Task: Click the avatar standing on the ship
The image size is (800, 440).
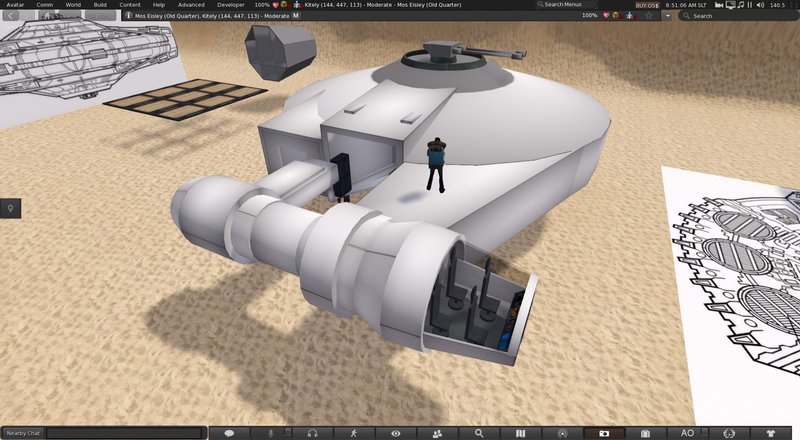Action: (x=436, y=164)
